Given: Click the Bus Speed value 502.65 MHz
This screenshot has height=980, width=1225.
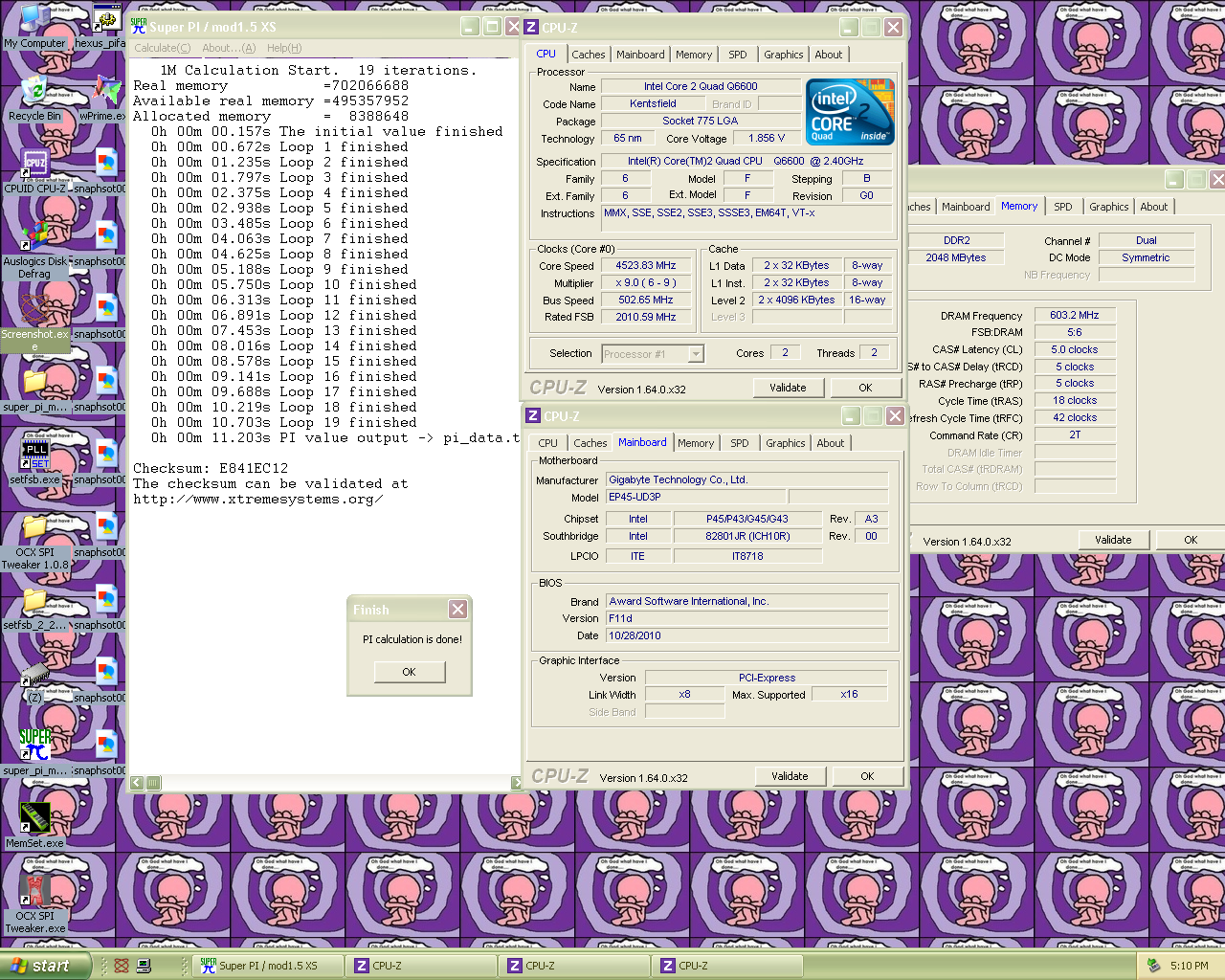Looking at the screenshot, I should 646,300.
